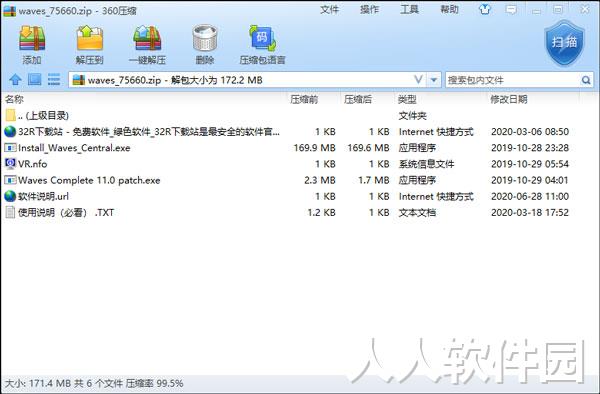The width and height of the screenshot is (600, 394).
Task: Open the 操作 menu
Action: (369, 10)
